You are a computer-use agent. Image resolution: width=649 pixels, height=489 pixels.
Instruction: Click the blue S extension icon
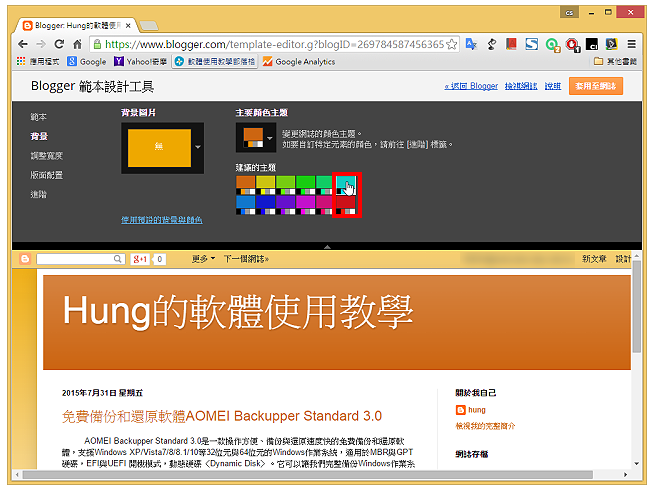(531, 44)
